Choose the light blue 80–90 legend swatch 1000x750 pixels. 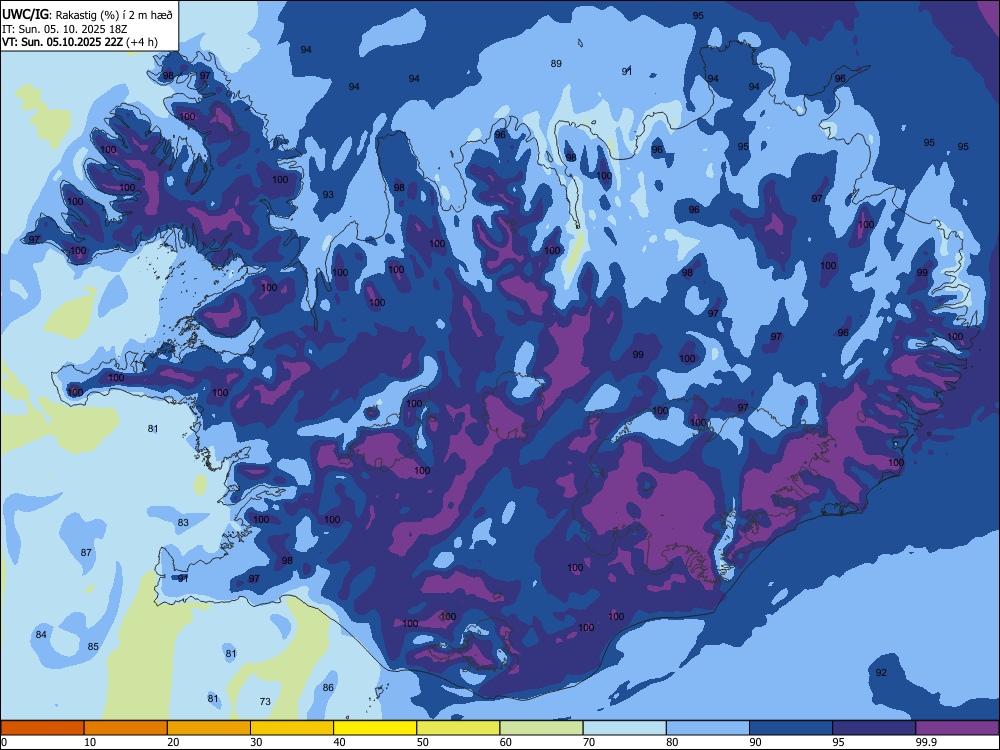pyautogui.click(x=708, y=728)
